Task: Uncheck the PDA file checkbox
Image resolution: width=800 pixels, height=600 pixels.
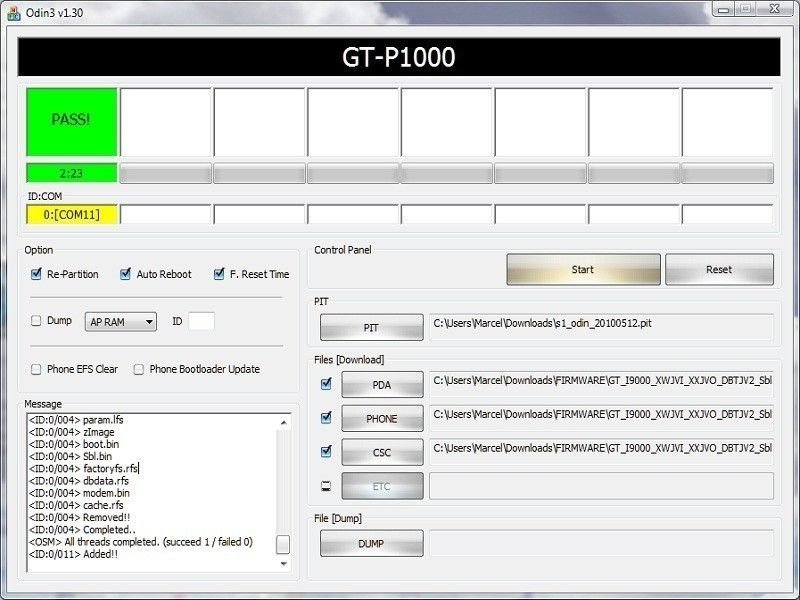Action: click(326, 384)
